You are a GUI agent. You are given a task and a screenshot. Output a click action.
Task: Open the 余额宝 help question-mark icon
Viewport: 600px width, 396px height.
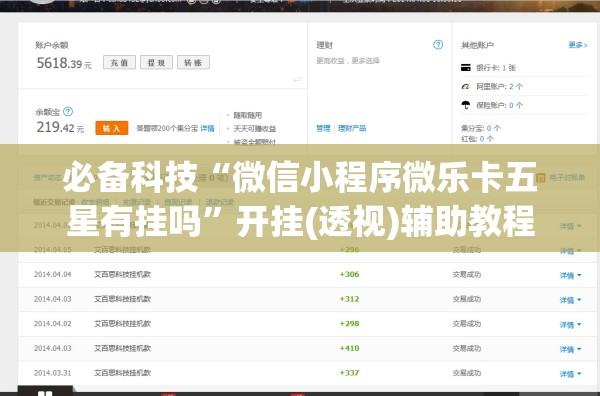coord(68,111)
